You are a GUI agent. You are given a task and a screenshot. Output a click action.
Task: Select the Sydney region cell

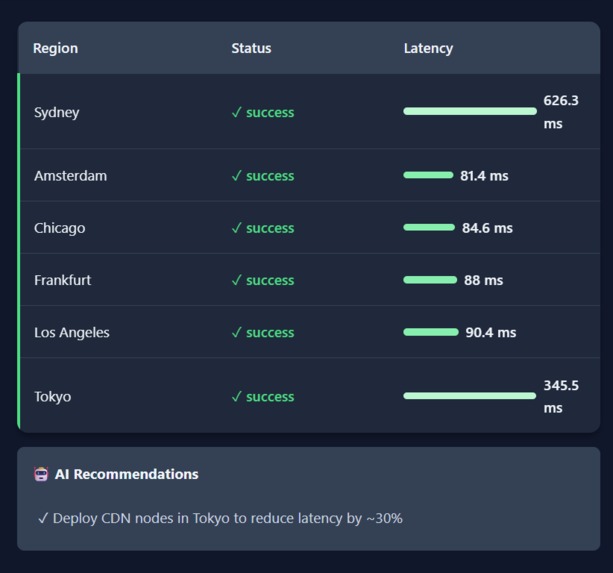tap(57, 113)
